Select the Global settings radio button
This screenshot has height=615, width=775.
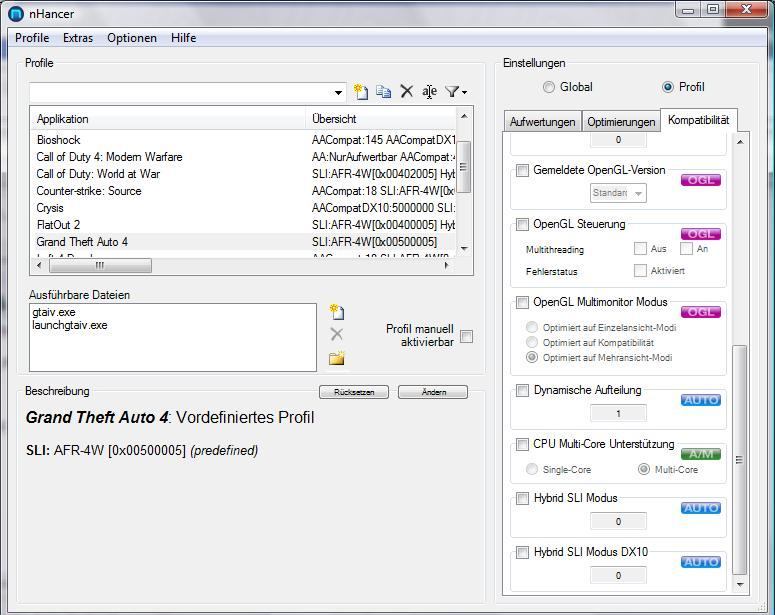(x=549, y=87)
